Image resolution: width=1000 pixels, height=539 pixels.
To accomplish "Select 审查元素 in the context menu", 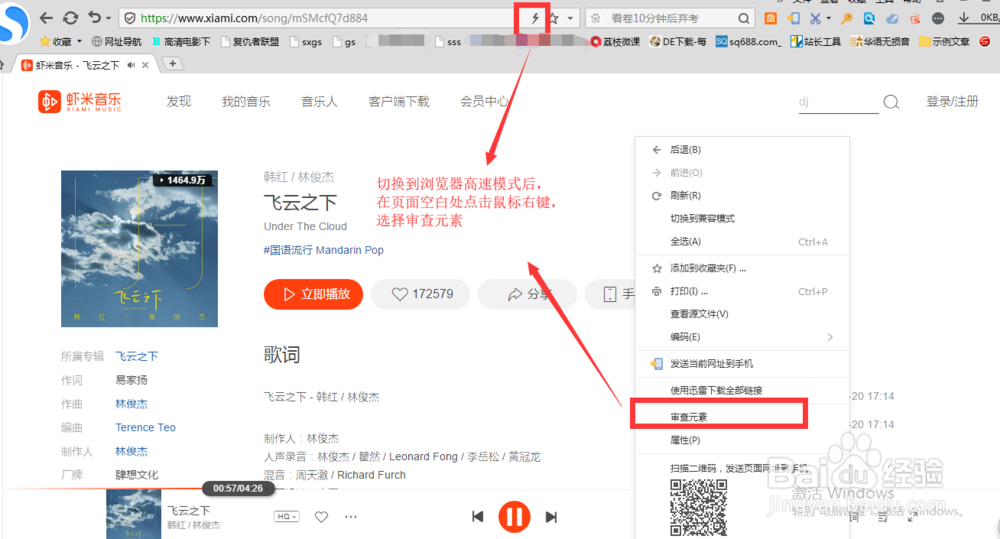I will [742, 417].
